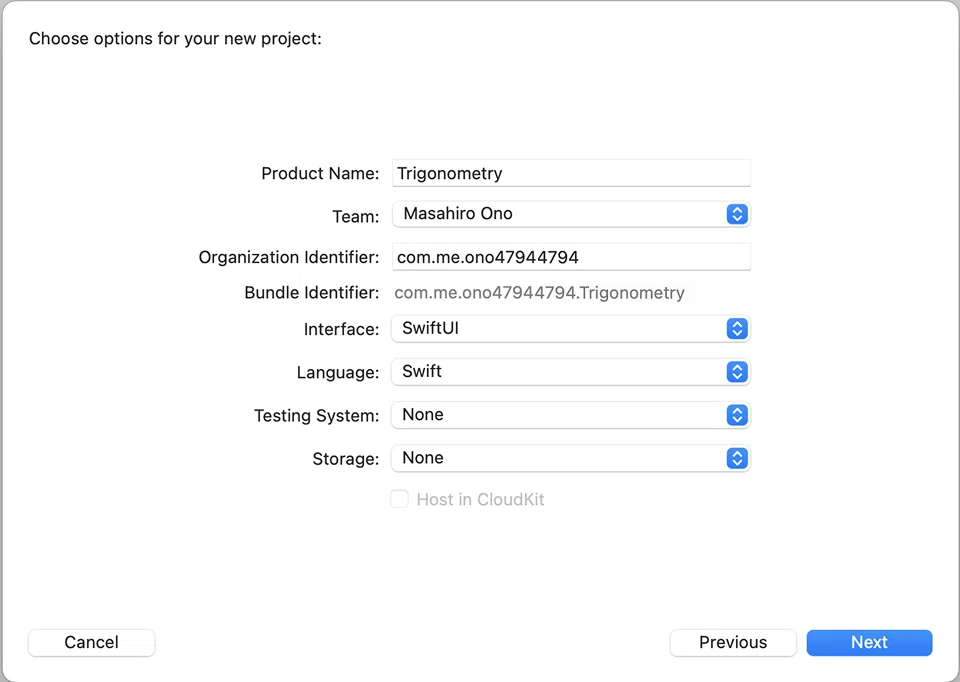960x682 pixels.
Task: Toggle the Host in CloudKit checkbox
Action: pos(400,500)
